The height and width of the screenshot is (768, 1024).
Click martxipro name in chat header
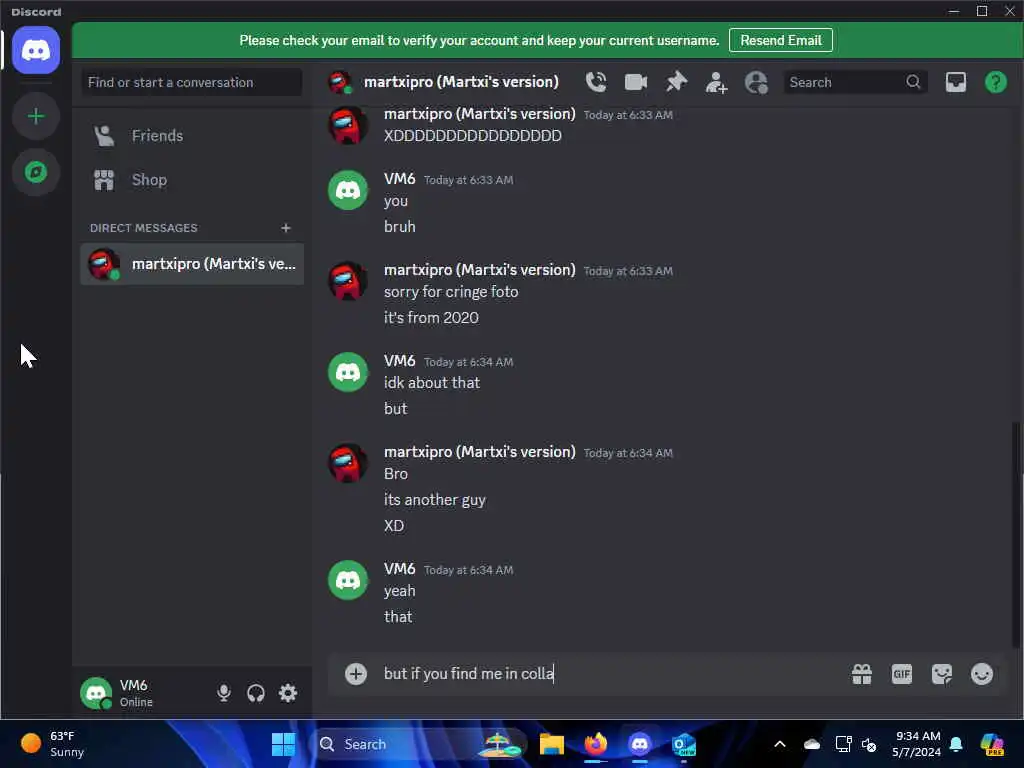461,82
